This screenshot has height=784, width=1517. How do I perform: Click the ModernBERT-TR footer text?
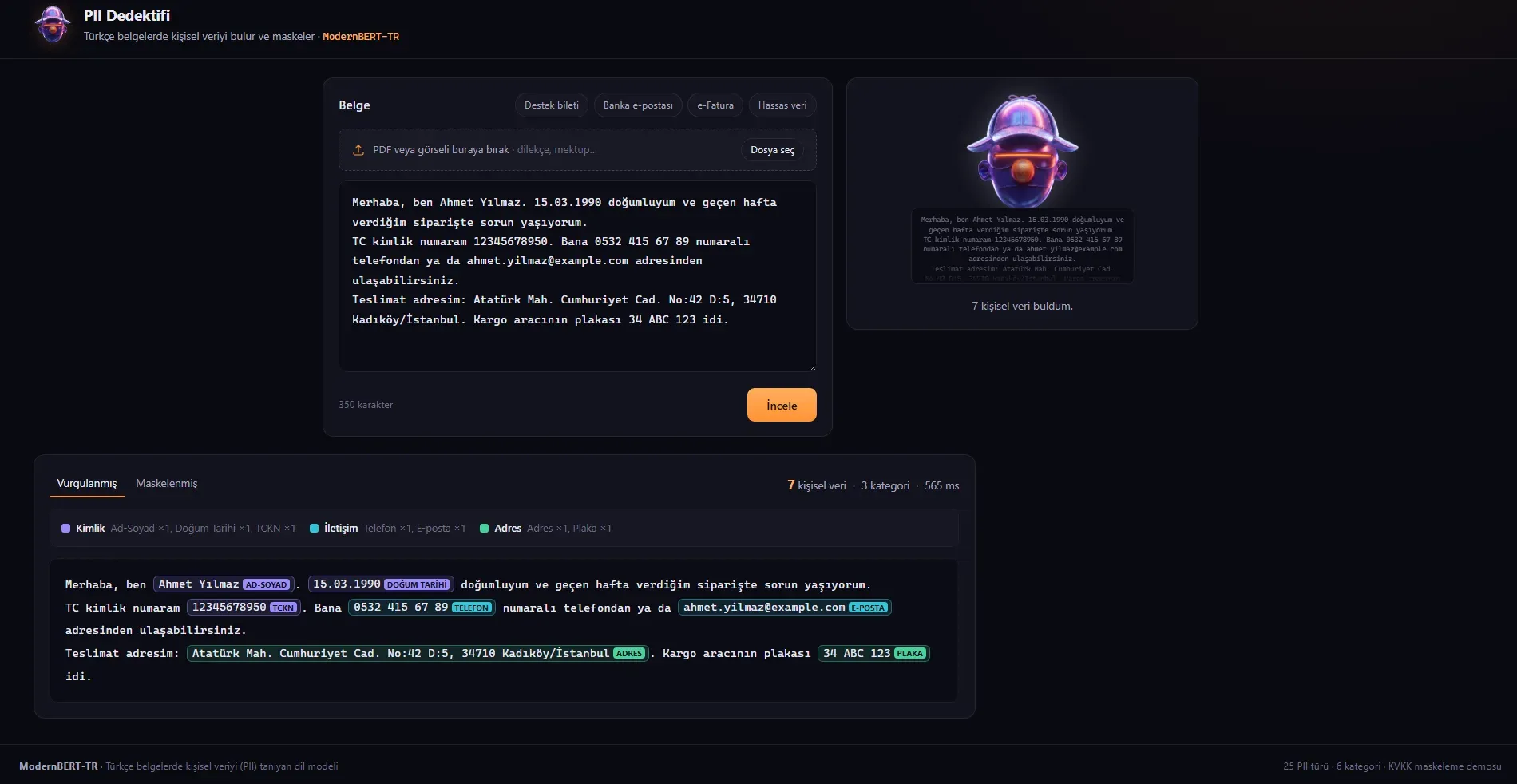[58, 766]
